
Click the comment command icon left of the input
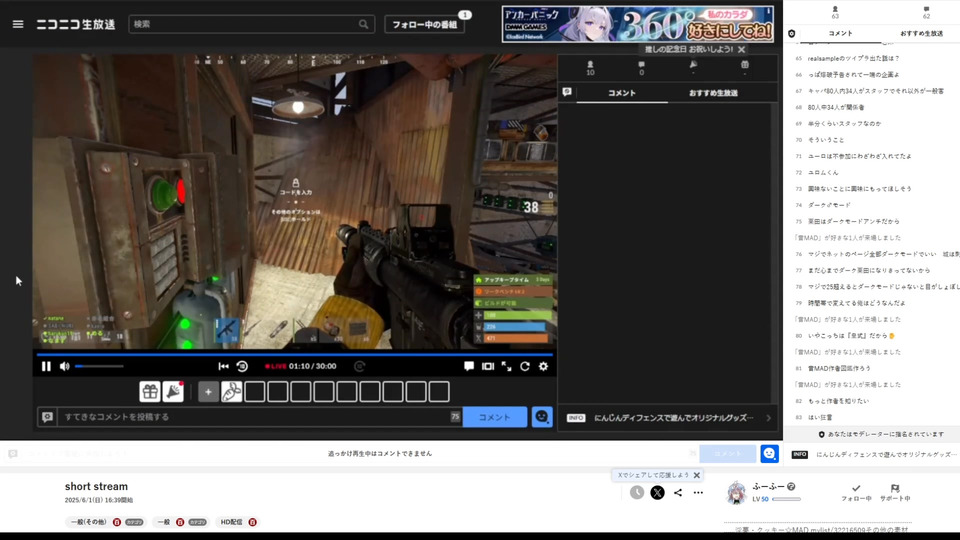click(x=47, y=417)
